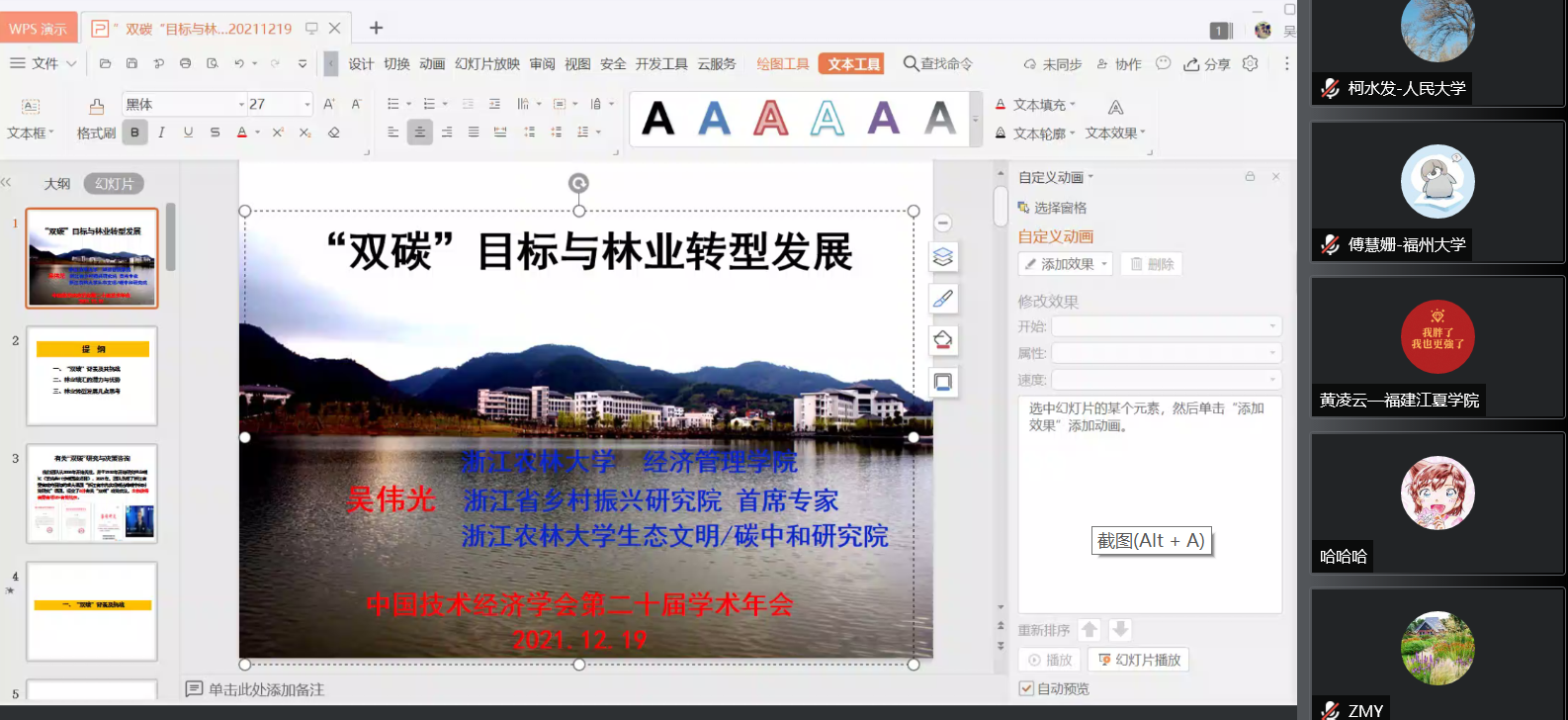The height and width of the screenshot is (720, 1568).
Task: Expand the 添加效果 dropdown
Action: (1066, 264)
